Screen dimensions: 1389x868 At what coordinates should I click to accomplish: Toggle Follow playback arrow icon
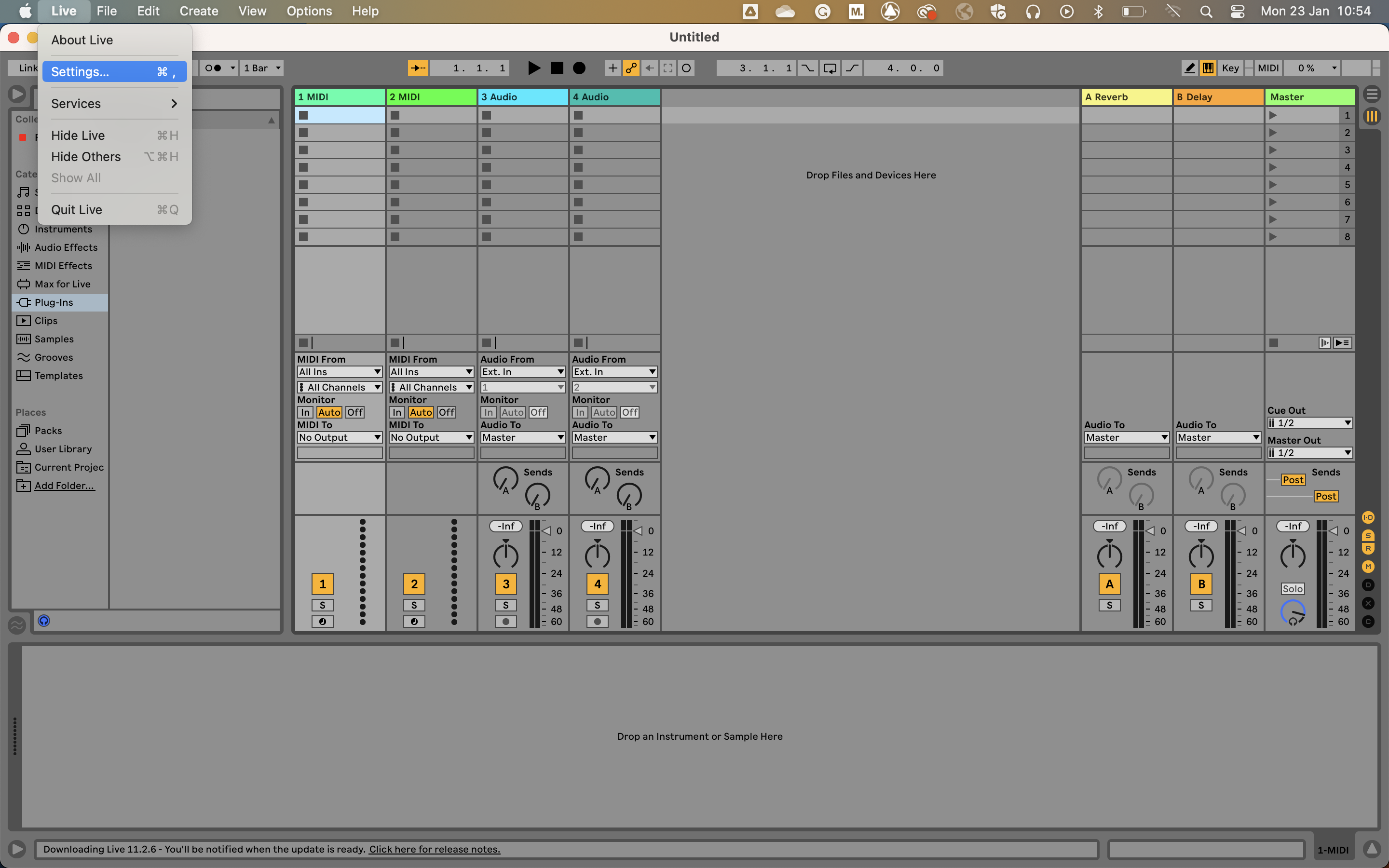tap(417, 68)
